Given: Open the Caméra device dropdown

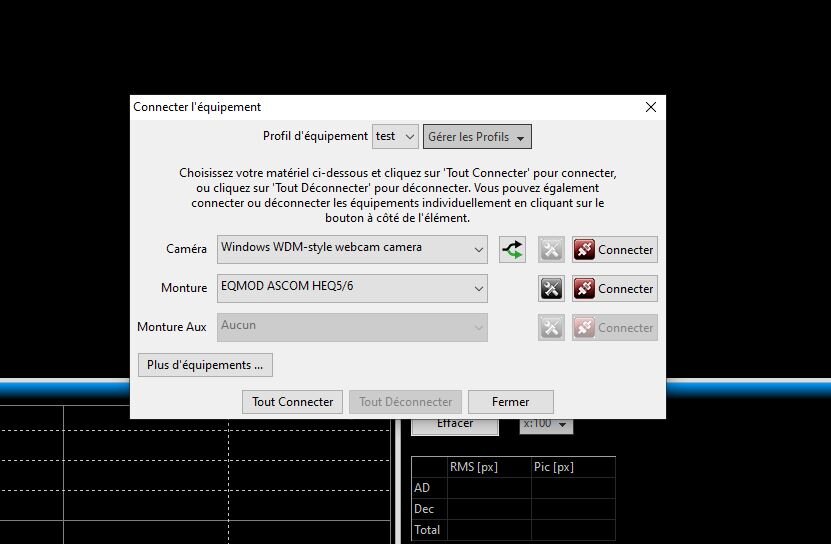Looking at the screenshot, I should (x=352, y=249).
